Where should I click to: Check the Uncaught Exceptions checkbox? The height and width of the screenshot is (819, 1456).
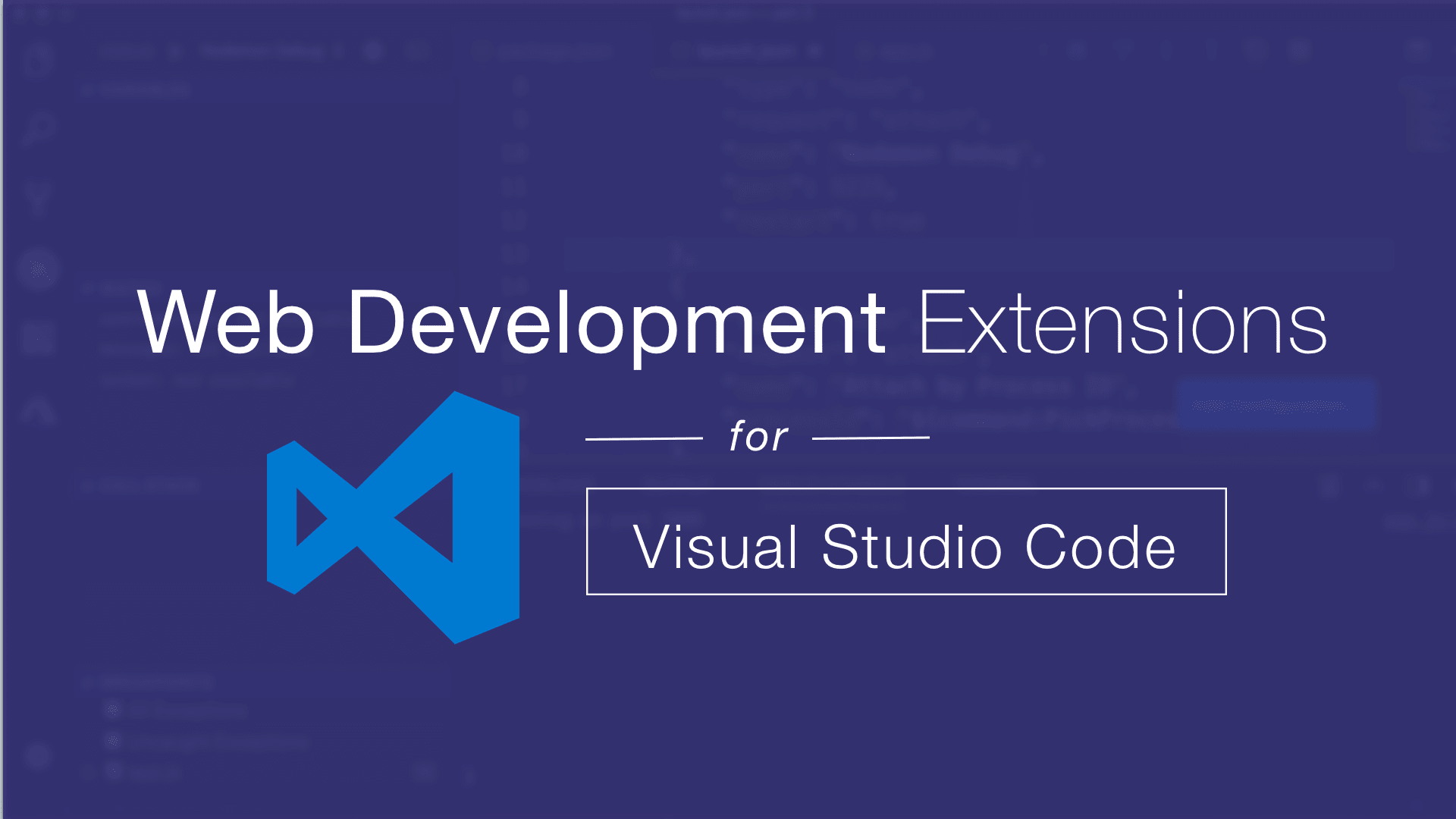[x=114, y=741]
